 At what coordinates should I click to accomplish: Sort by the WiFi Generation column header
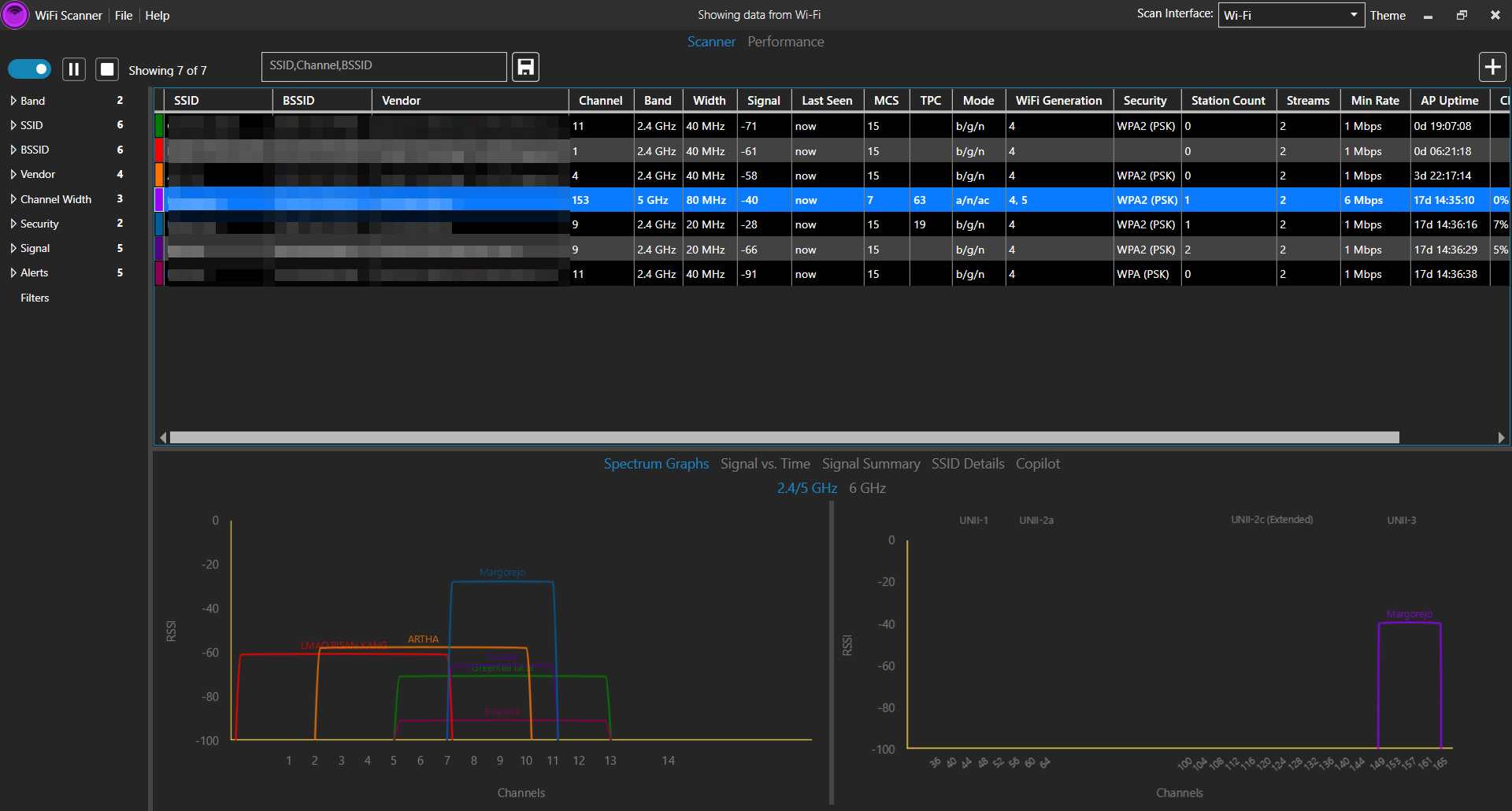[x=1059, y=100]
